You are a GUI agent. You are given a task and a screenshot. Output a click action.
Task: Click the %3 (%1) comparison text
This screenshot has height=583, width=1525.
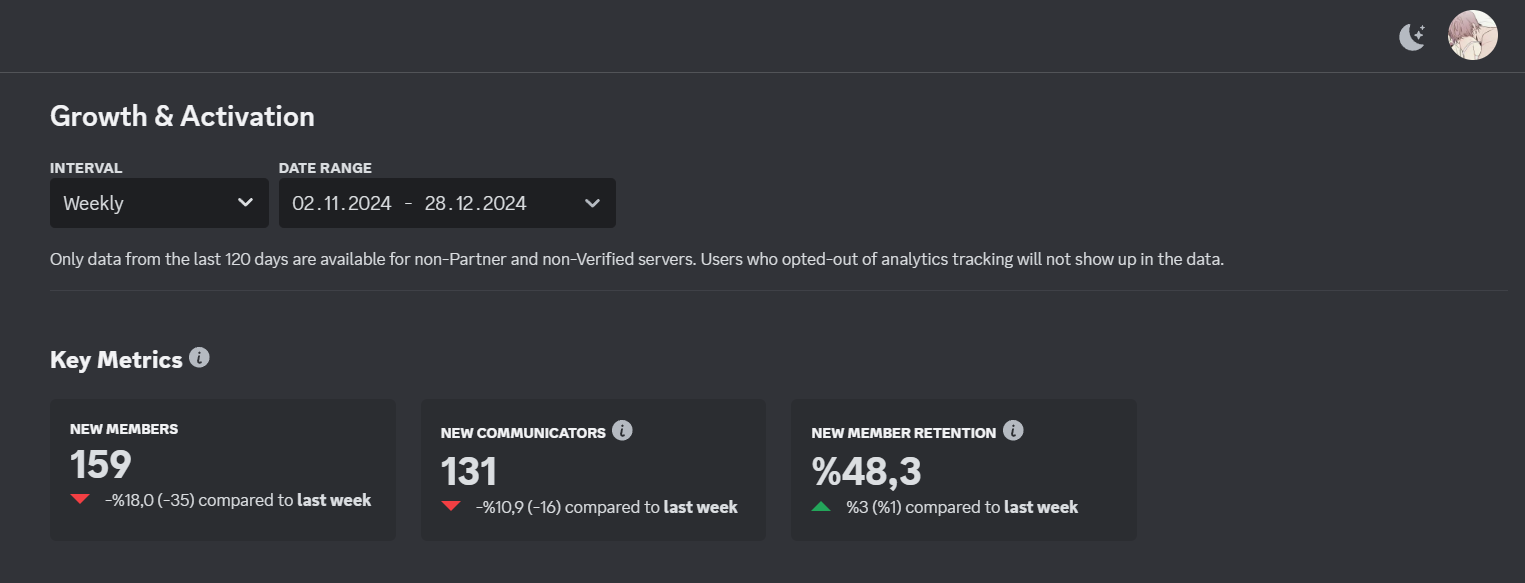[x=962, y=507]
